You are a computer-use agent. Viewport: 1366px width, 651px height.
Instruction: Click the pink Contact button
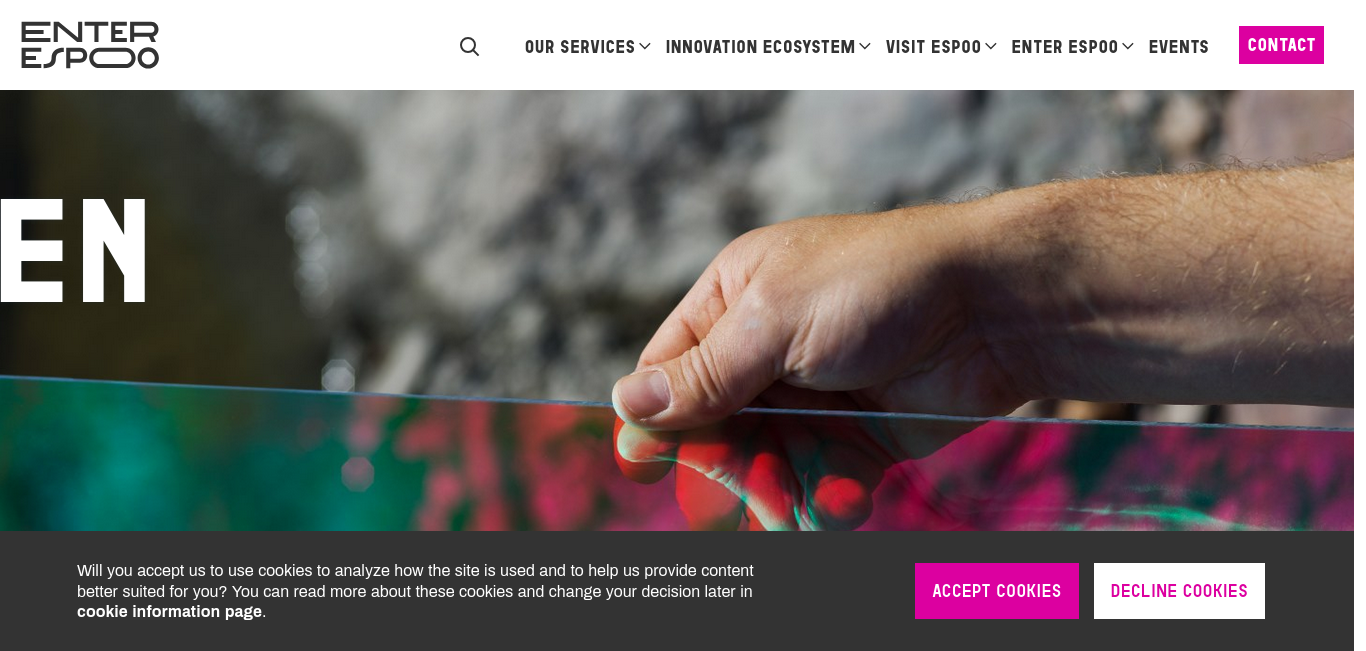1281,45
